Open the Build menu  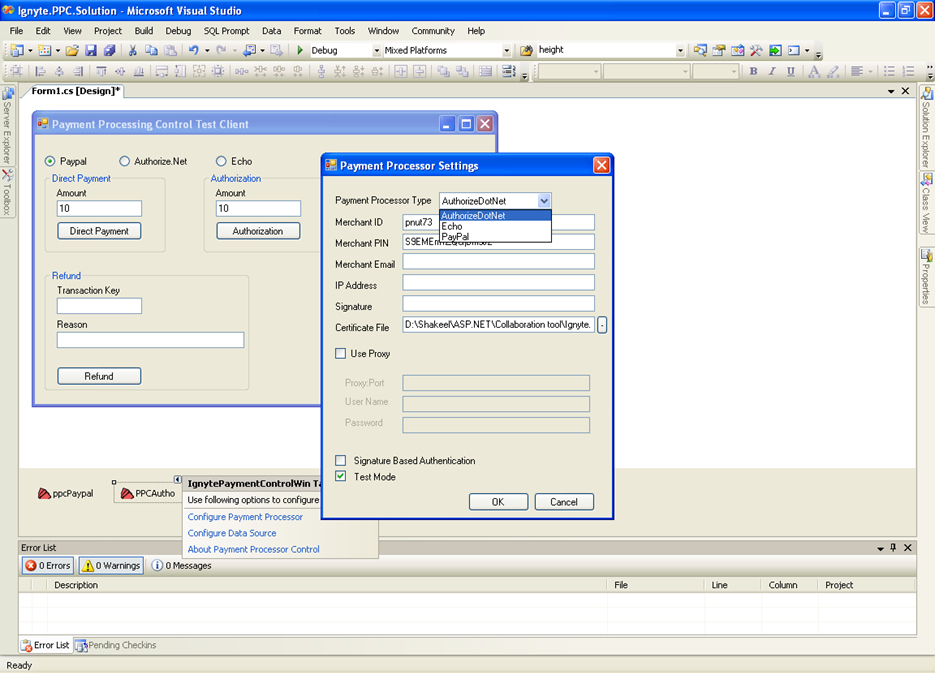[x=144, y=31]
